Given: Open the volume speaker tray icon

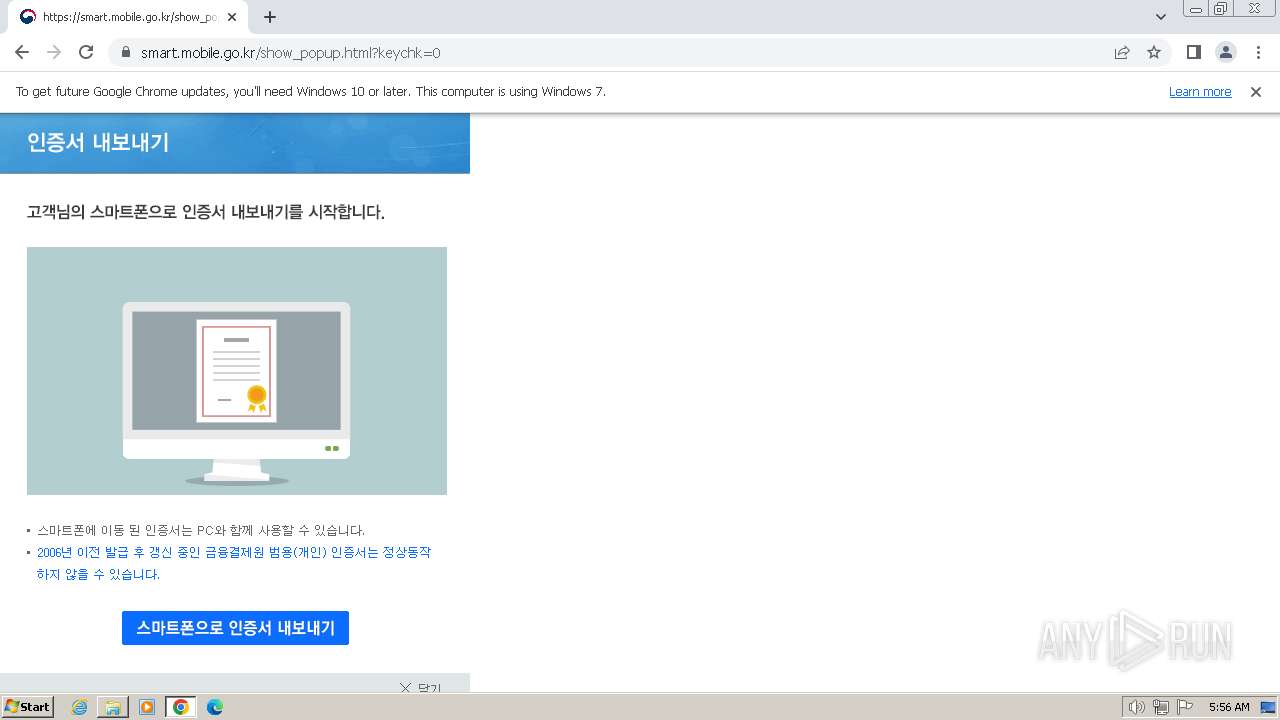Looking at the screenshot, I should 1137,707.
